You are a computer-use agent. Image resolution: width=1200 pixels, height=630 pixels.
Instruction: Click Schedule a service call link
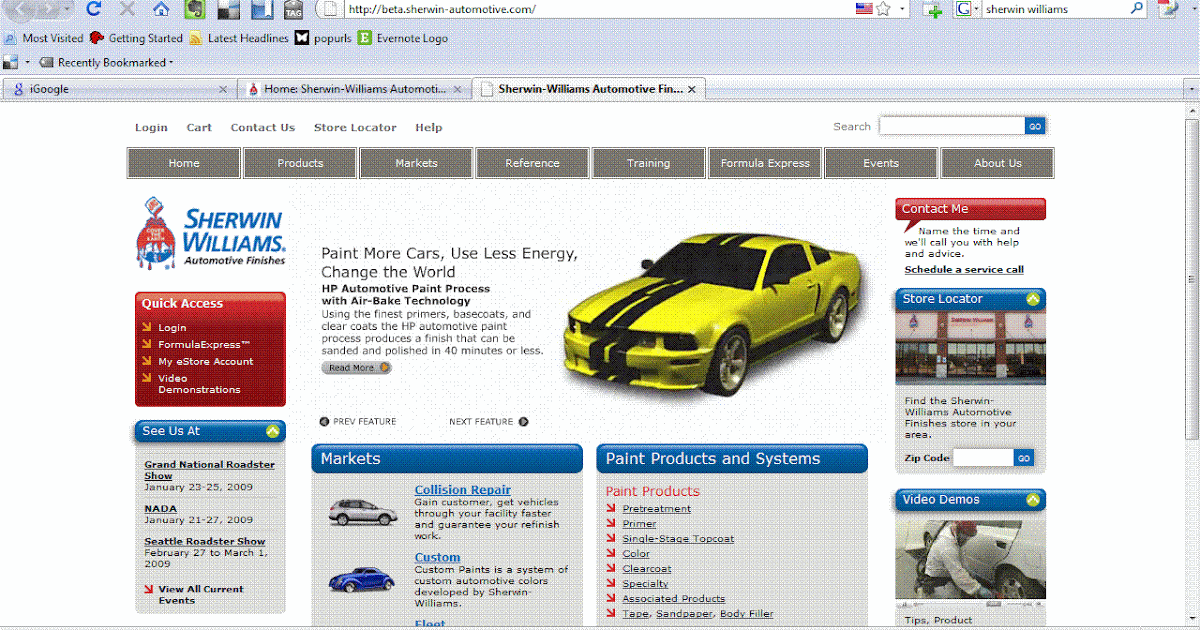[x=964, y=269]
